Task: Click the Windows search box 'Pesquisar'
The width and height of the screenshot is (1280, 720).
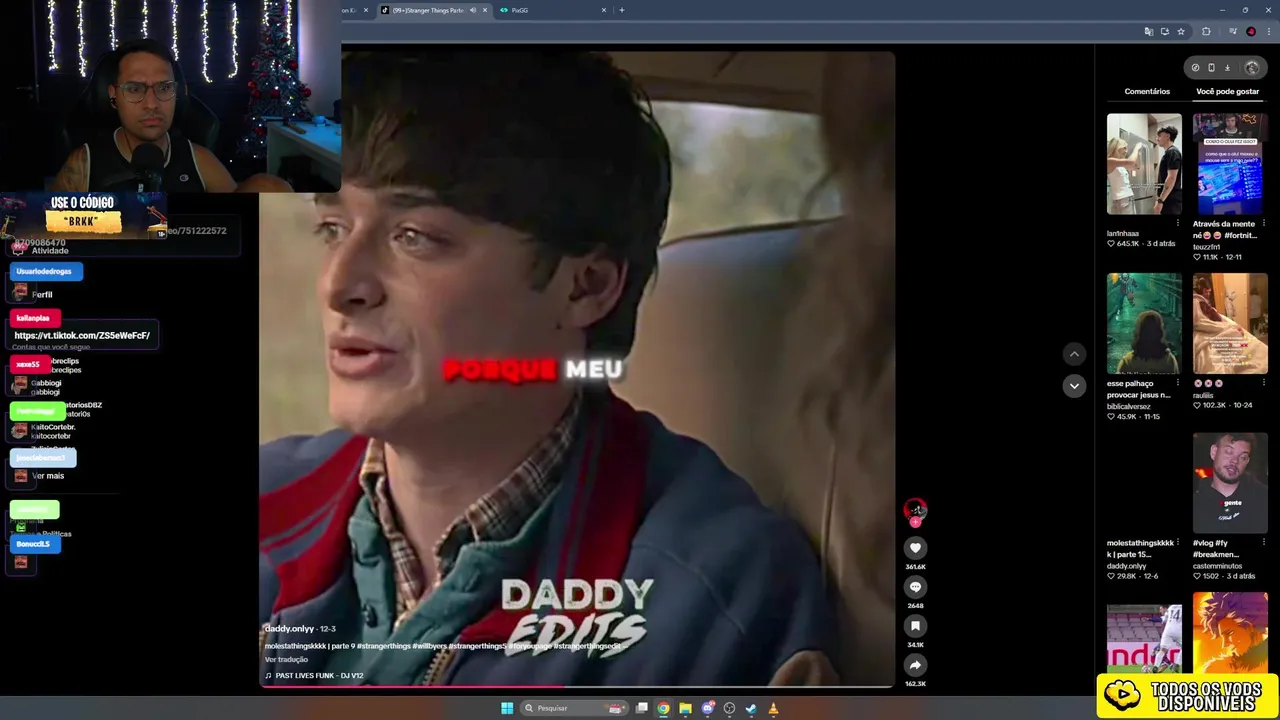Action: point(576,708)
